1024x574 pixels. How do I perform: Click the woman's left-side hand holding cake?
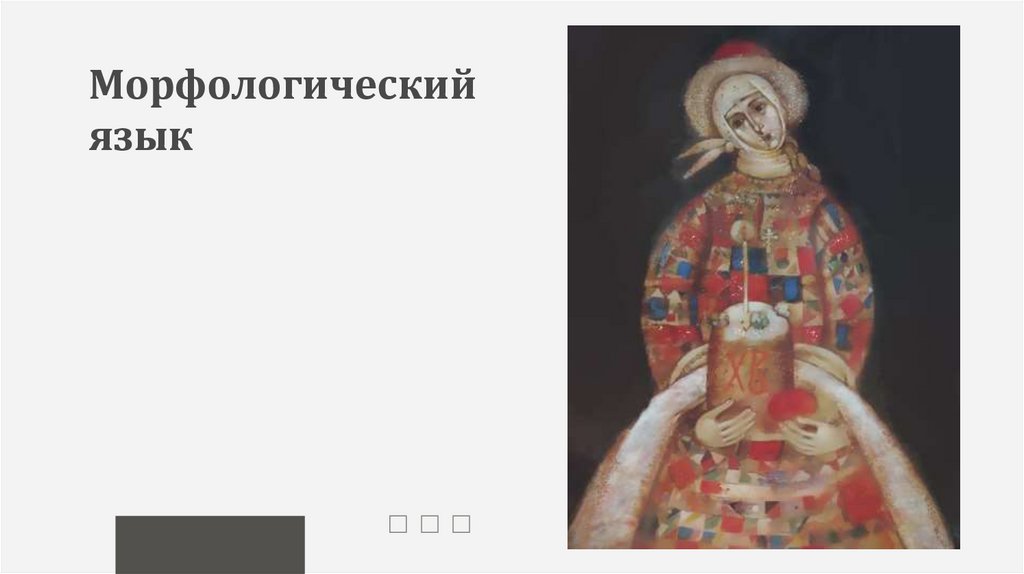pos(724,423)
